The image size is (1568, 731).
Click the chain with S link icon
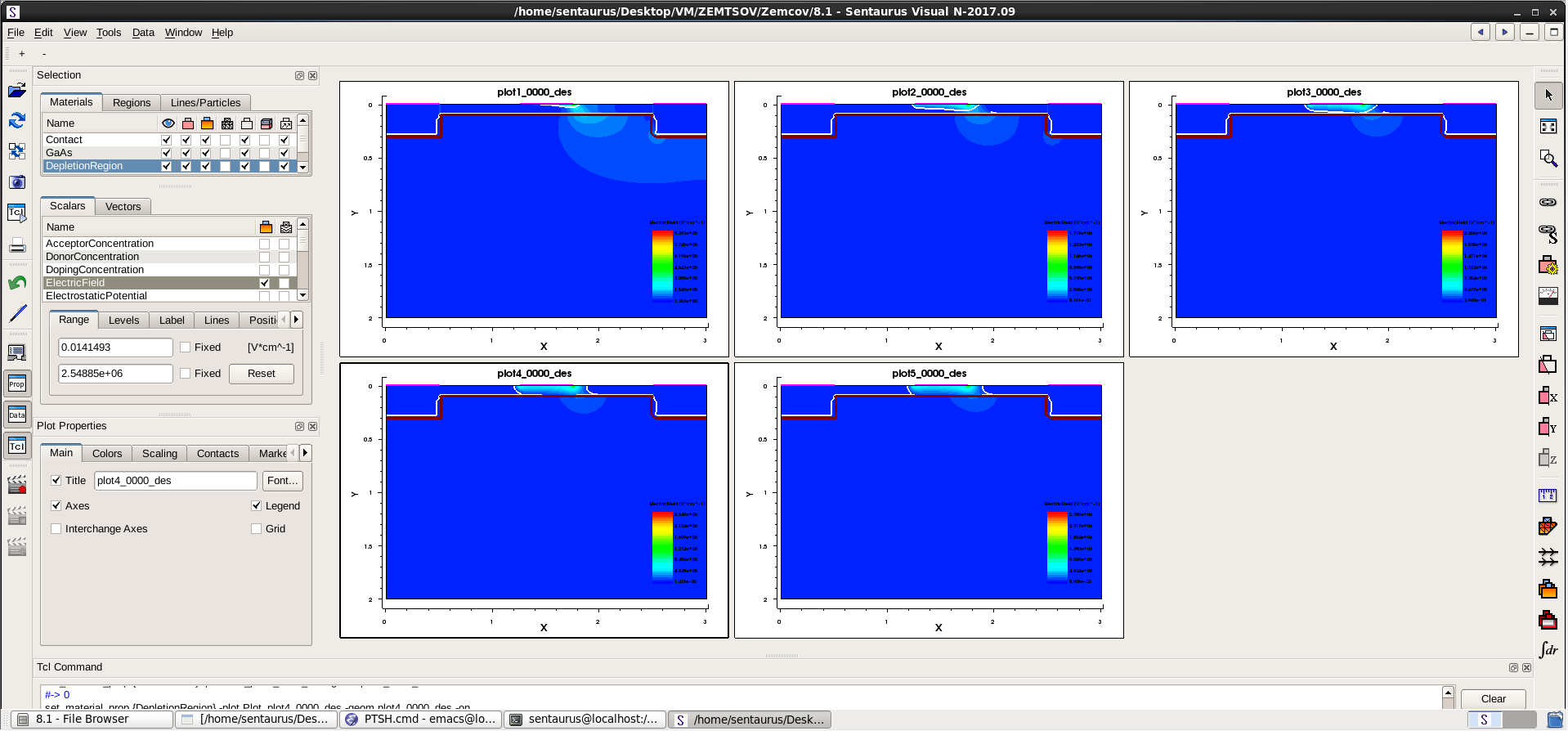click(1548, 234)
